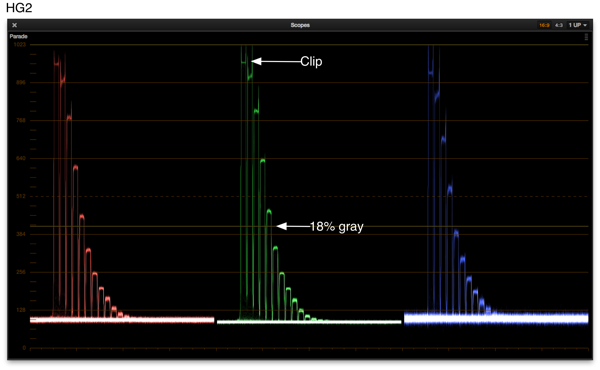Click the arrowhead pointing at green clip

(256, 61)
